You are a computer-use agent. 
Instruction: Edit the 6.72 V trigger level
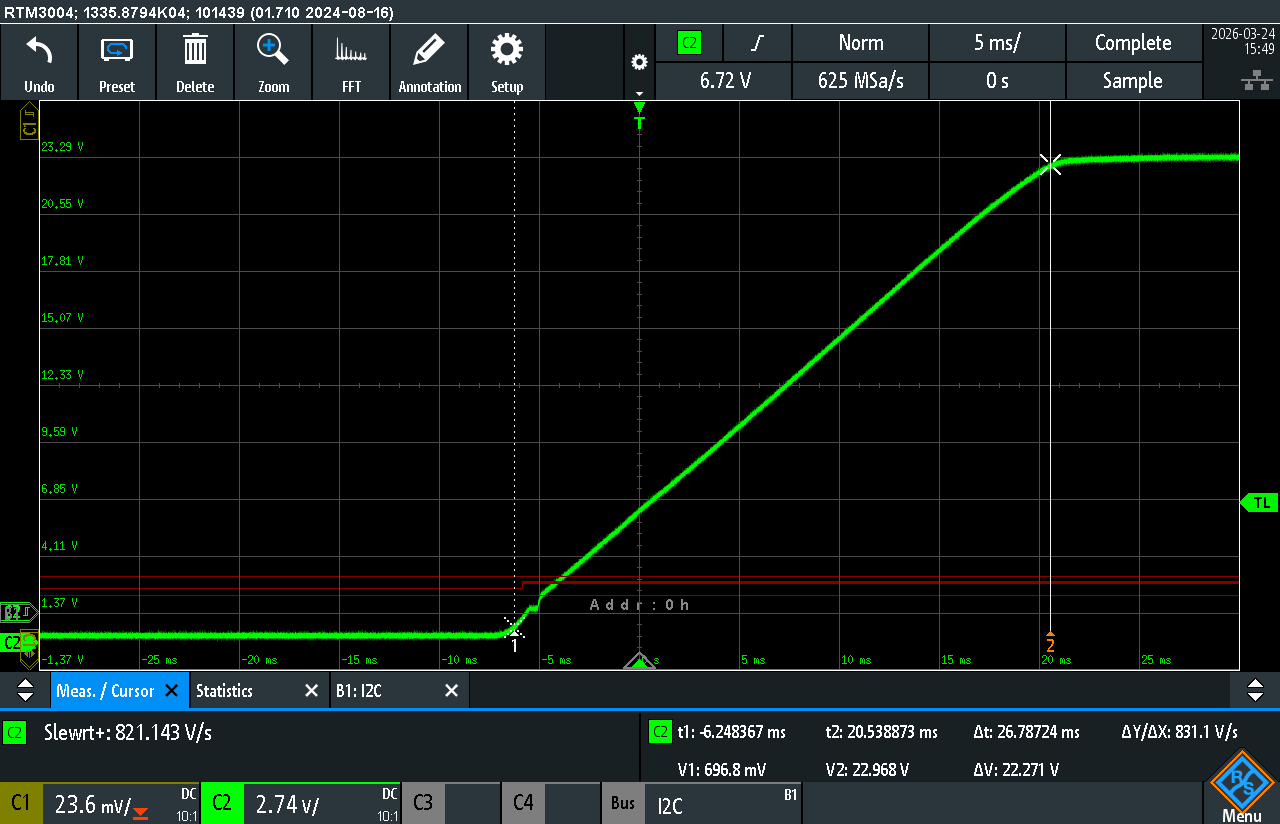[724, 80]
